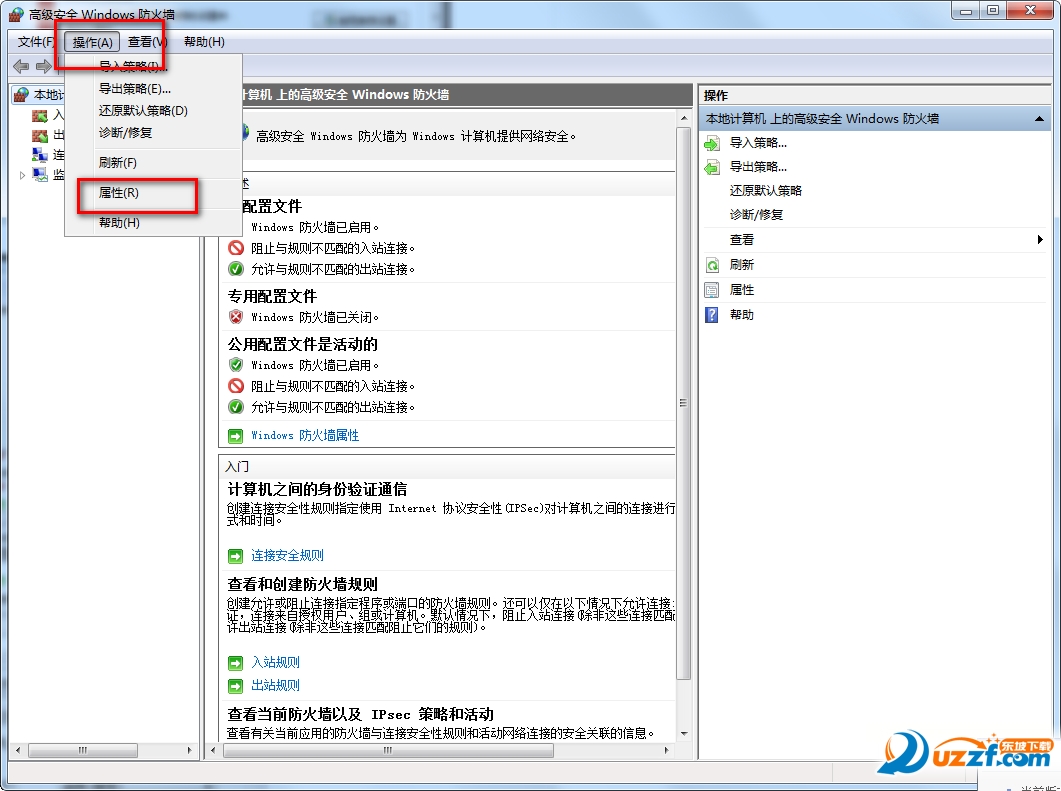Click 导出策略... in the actions pane
Viewport: 1061px width, 791px height.
pos(758,166)
